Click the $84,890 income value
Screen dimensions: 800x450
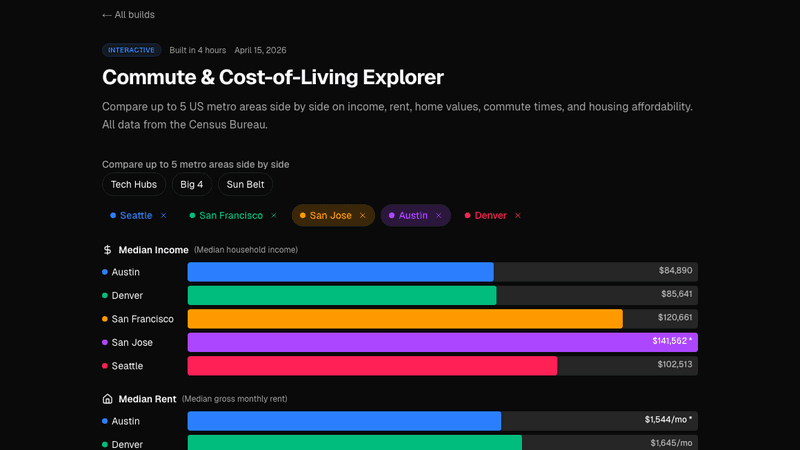pyautogui.click(x=675, y=270)
